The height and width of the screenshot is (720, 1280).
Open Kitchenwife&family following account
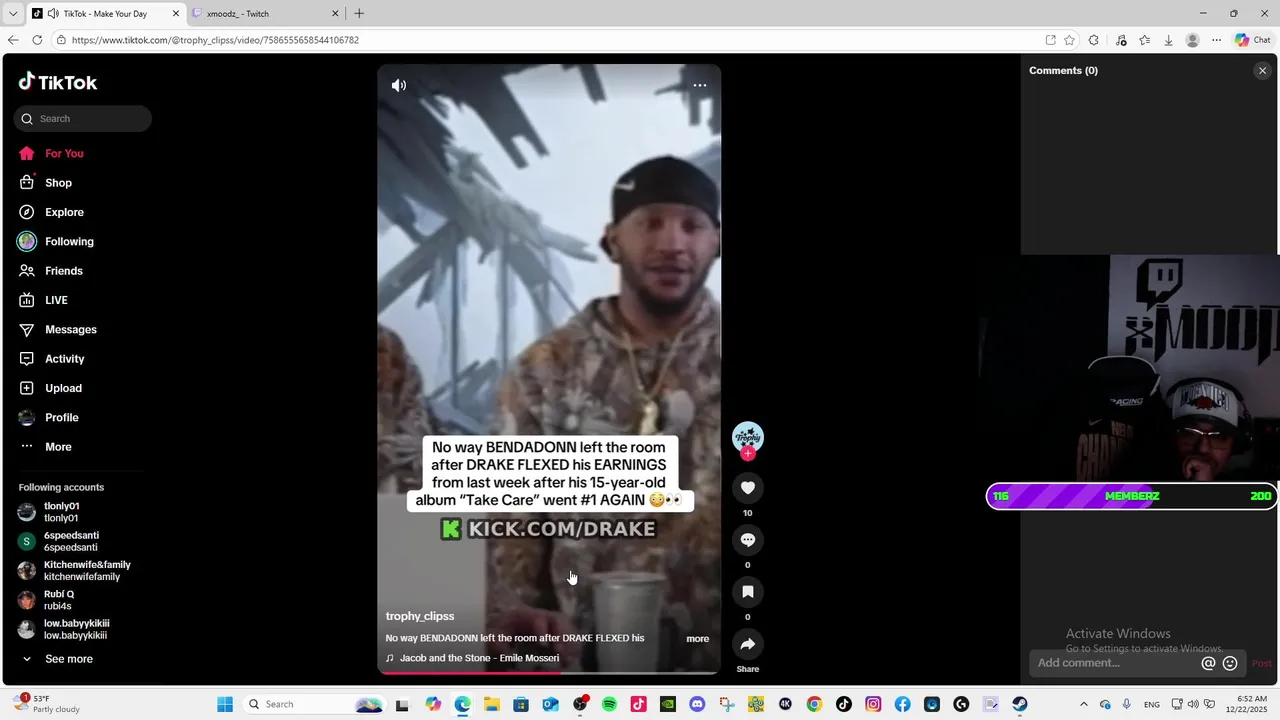coord(74,571)
